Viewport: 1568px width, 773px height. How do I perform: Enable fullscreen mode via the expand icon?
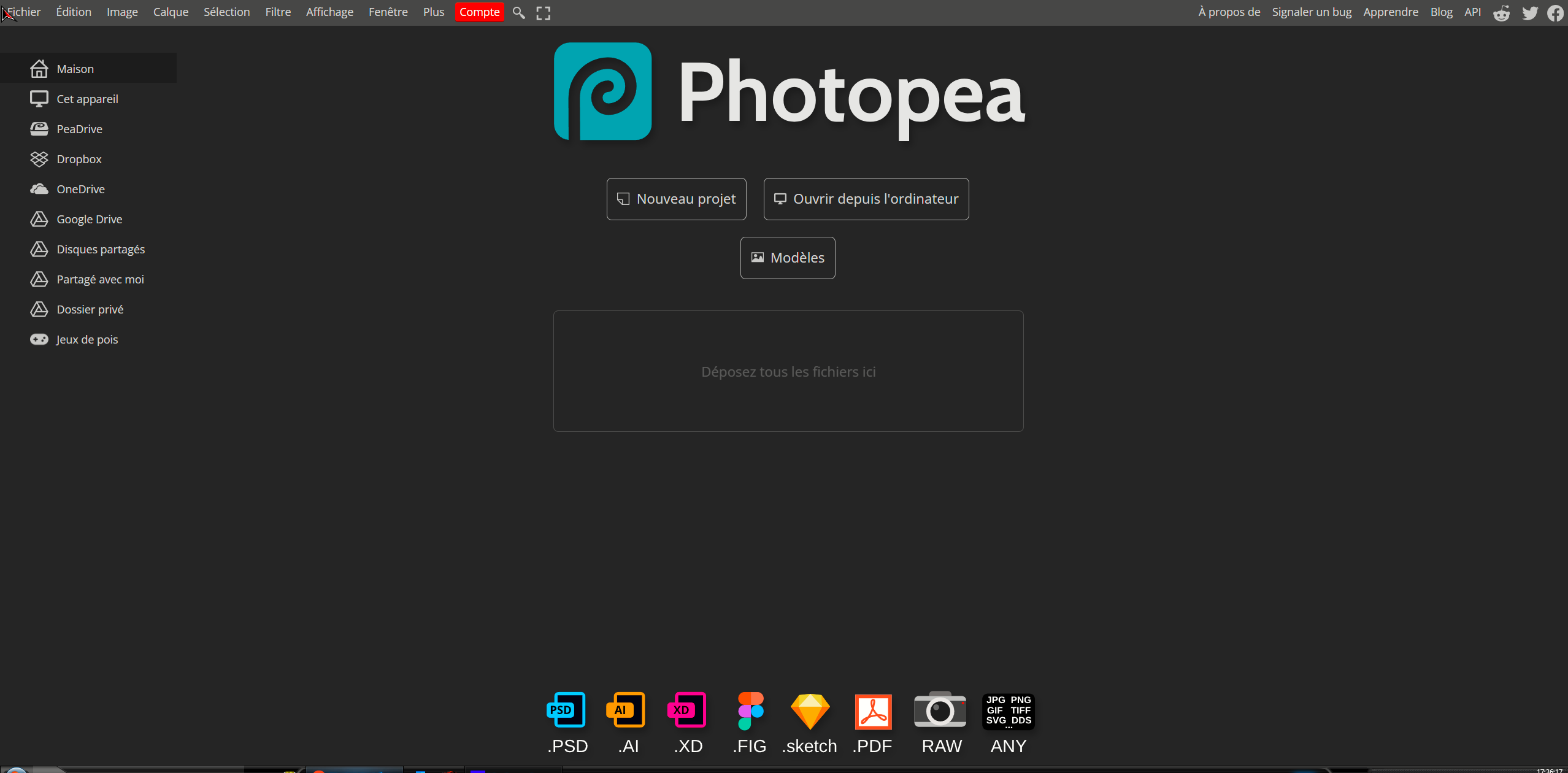pos(542,12)
